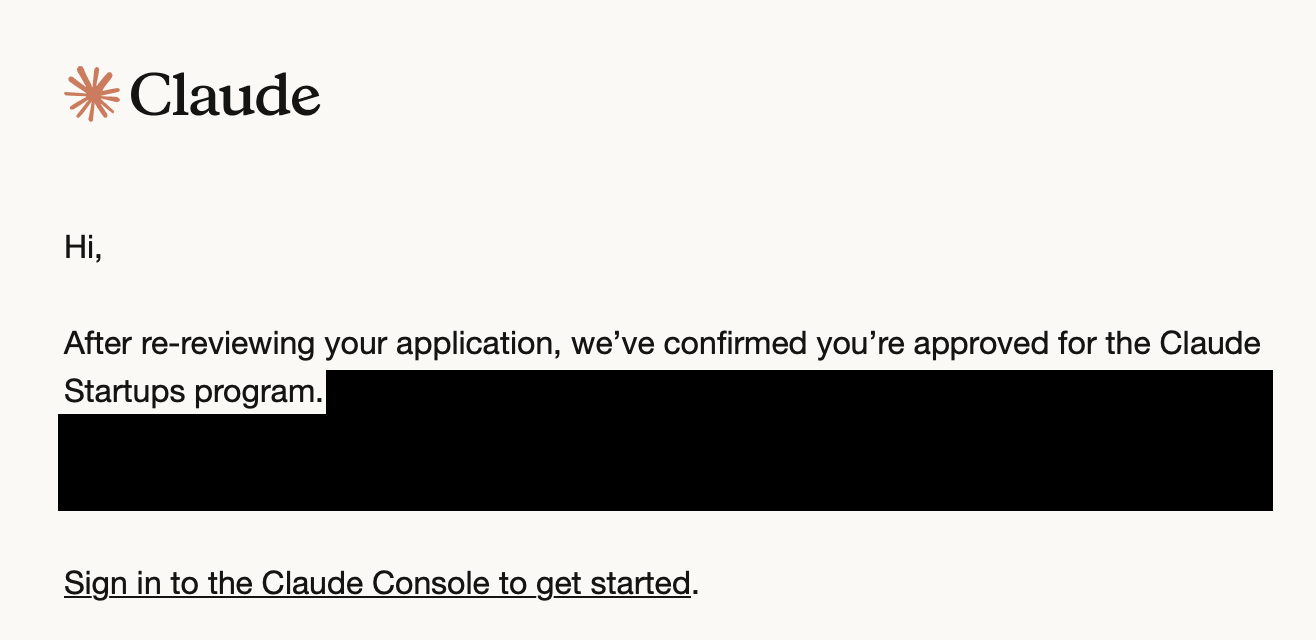Click the Claude wordmark beside the starburst
This screenshot has width=1316, height=640.
pos(225,95)
